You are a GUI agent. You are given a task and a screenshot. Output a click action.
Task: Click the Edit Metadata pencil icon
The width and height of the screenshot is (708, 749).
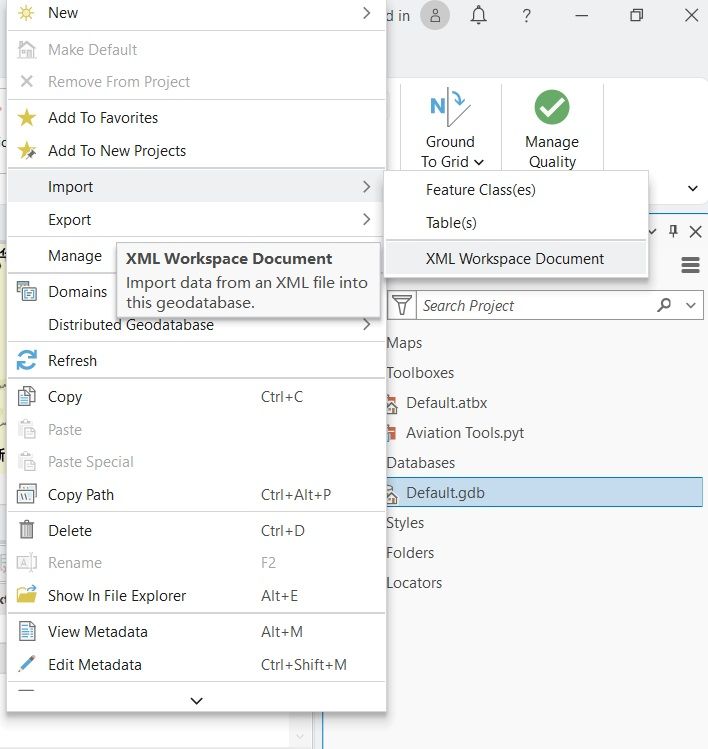coord(27,665)
